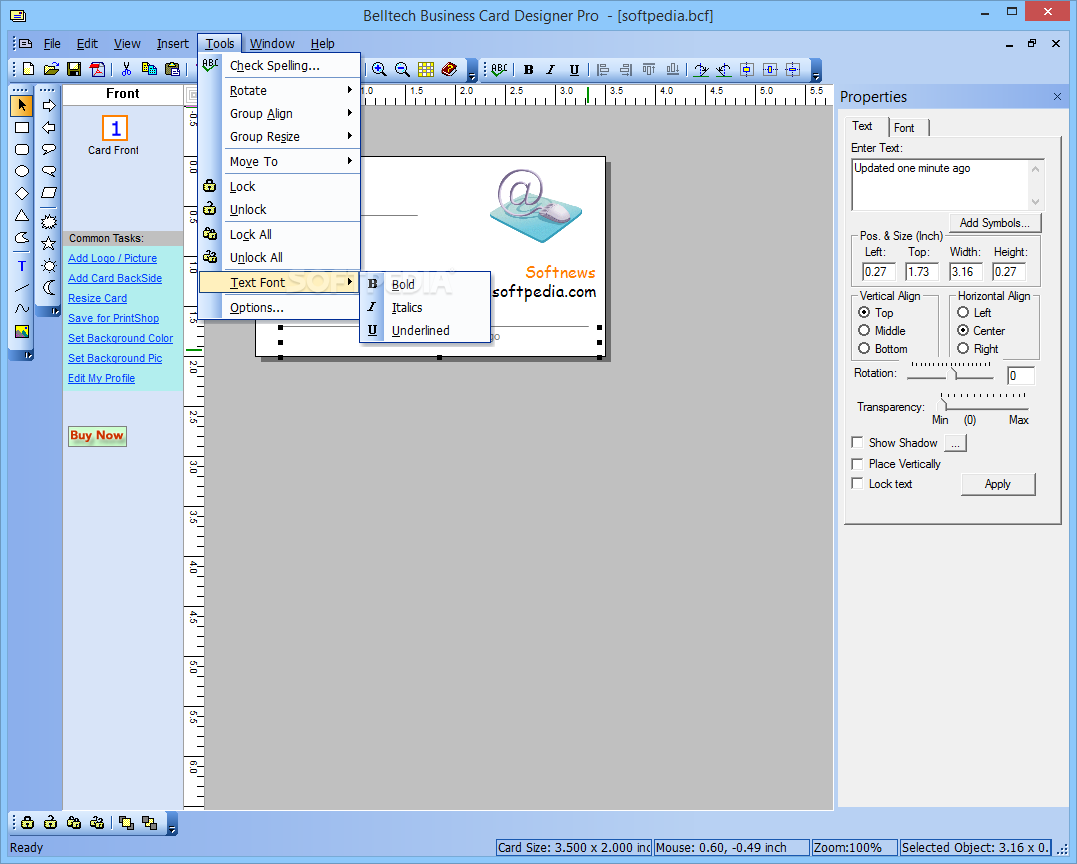The width and height of the screenshot is (1077, 864).
Task: Expand the Rotate submenu
Action: coord(280,90)
